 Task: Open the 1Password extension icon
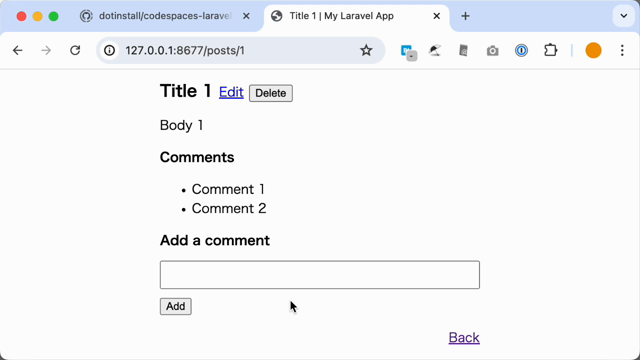pos(521,51)
